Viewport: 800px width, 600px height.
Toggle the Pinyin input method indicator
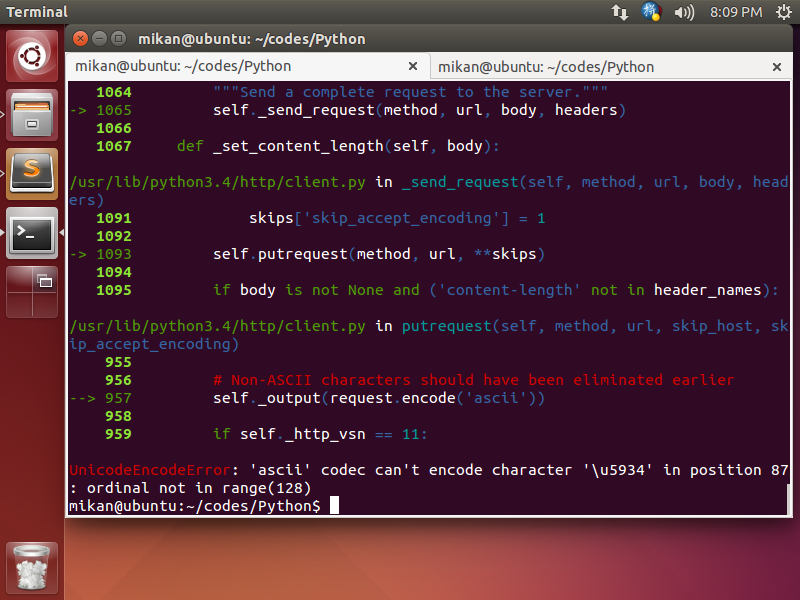[652, 13]
